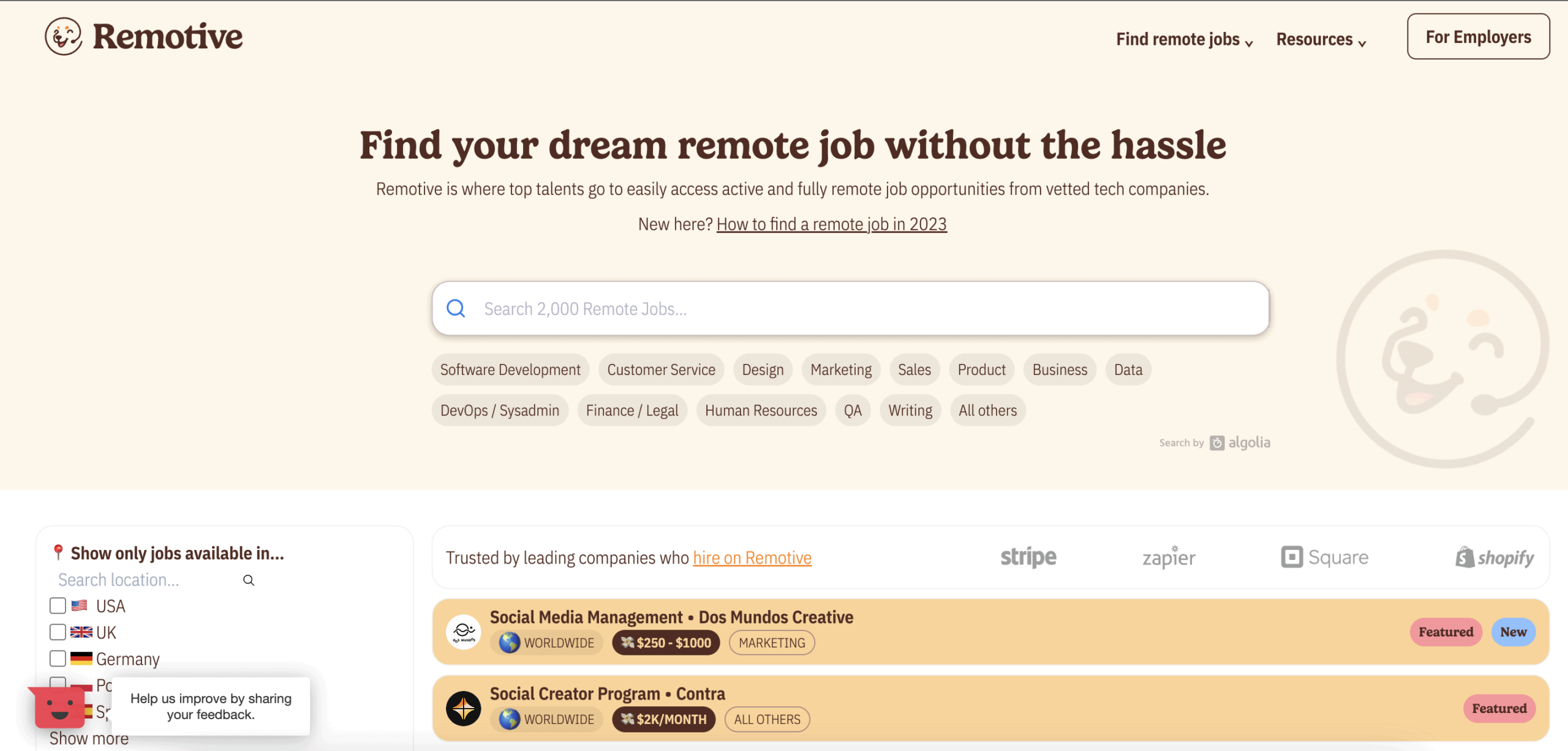Click the red location pin icon
The image size is (1568, 751).
(x=58, y=553)
